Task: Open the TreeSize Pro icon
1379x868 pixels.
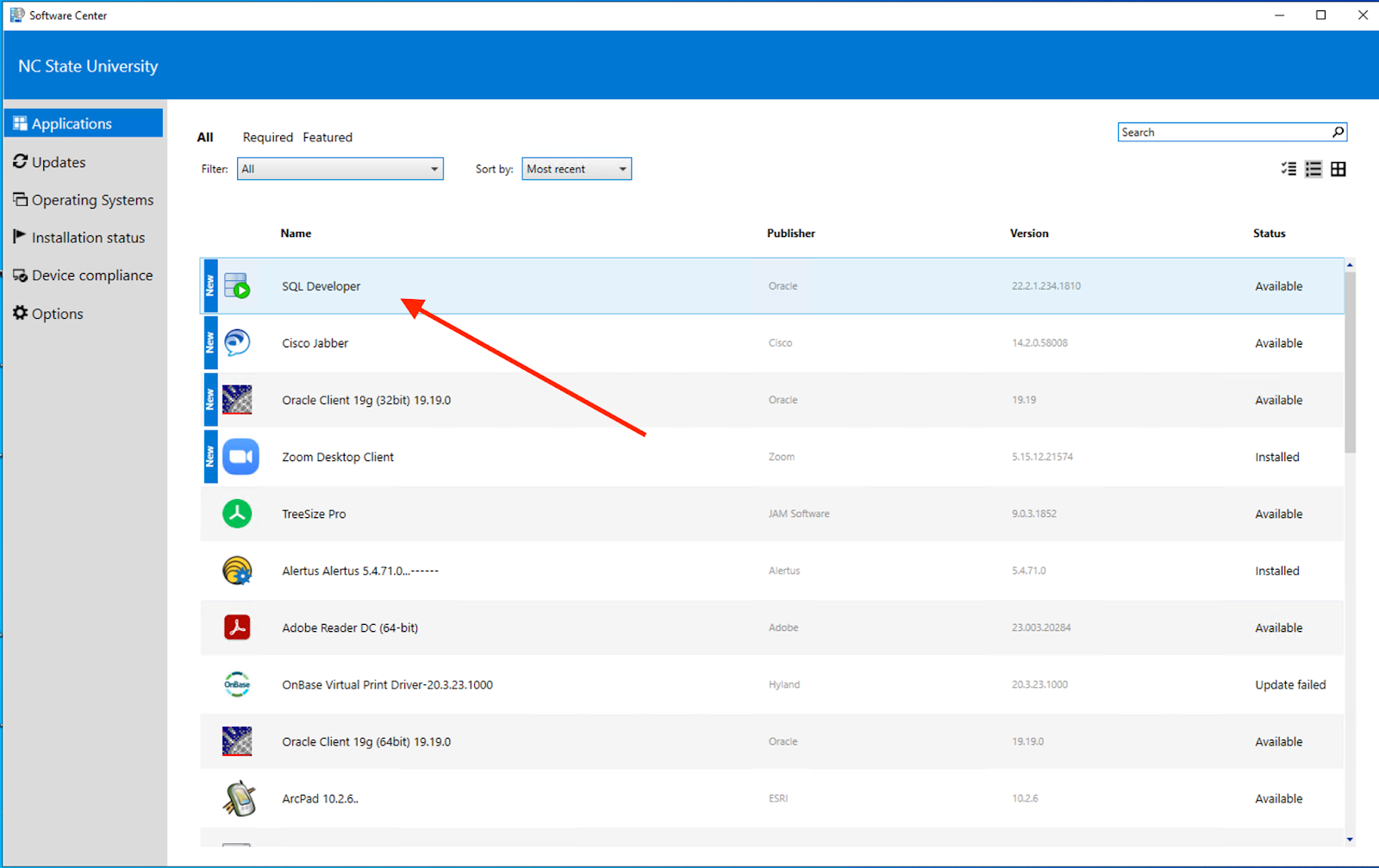Action: pyautogui.click(x=237, y=514)
